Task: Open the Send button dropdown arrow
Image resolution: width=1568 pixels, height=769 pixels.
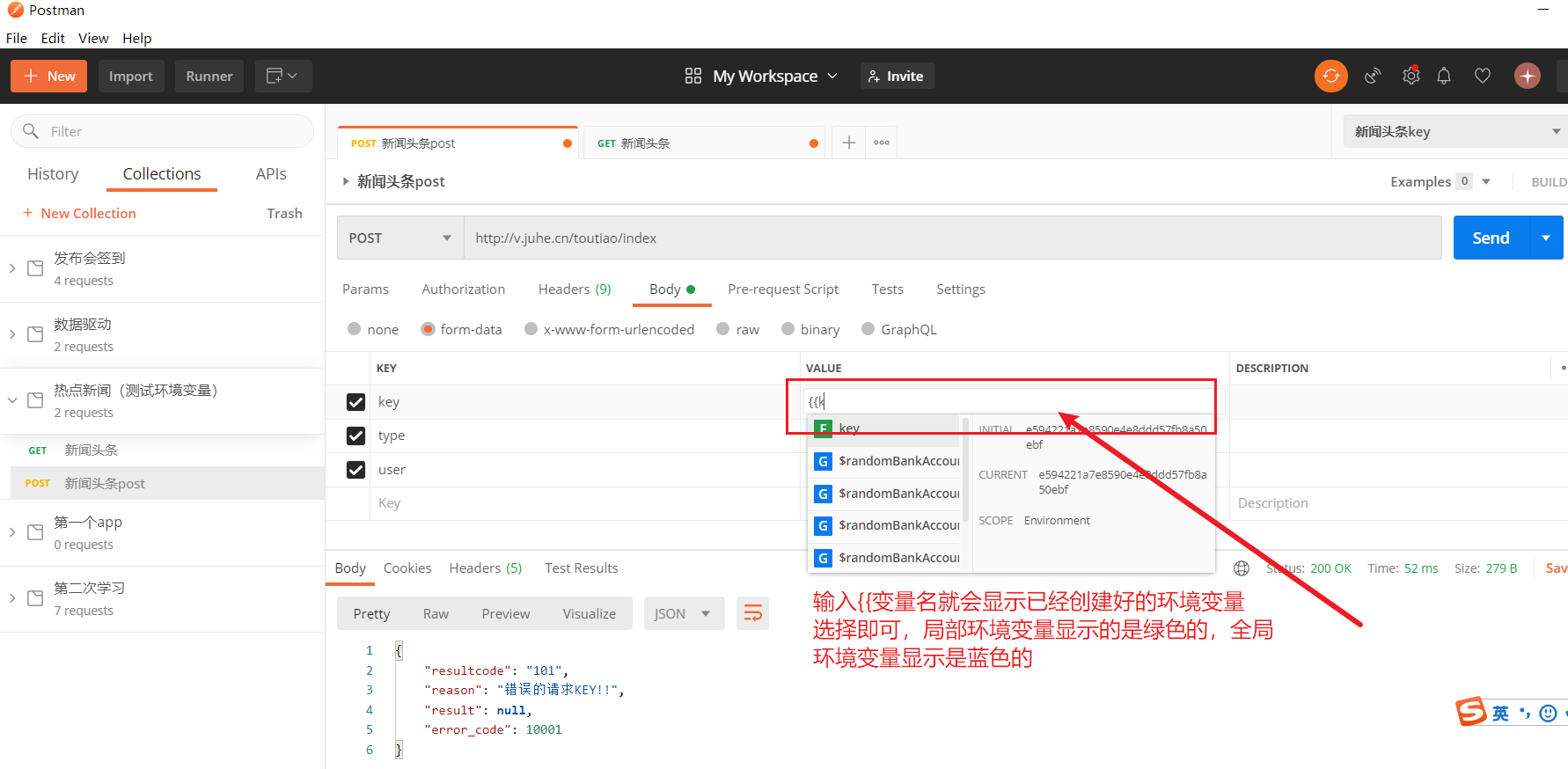Action: (1546, 238)
